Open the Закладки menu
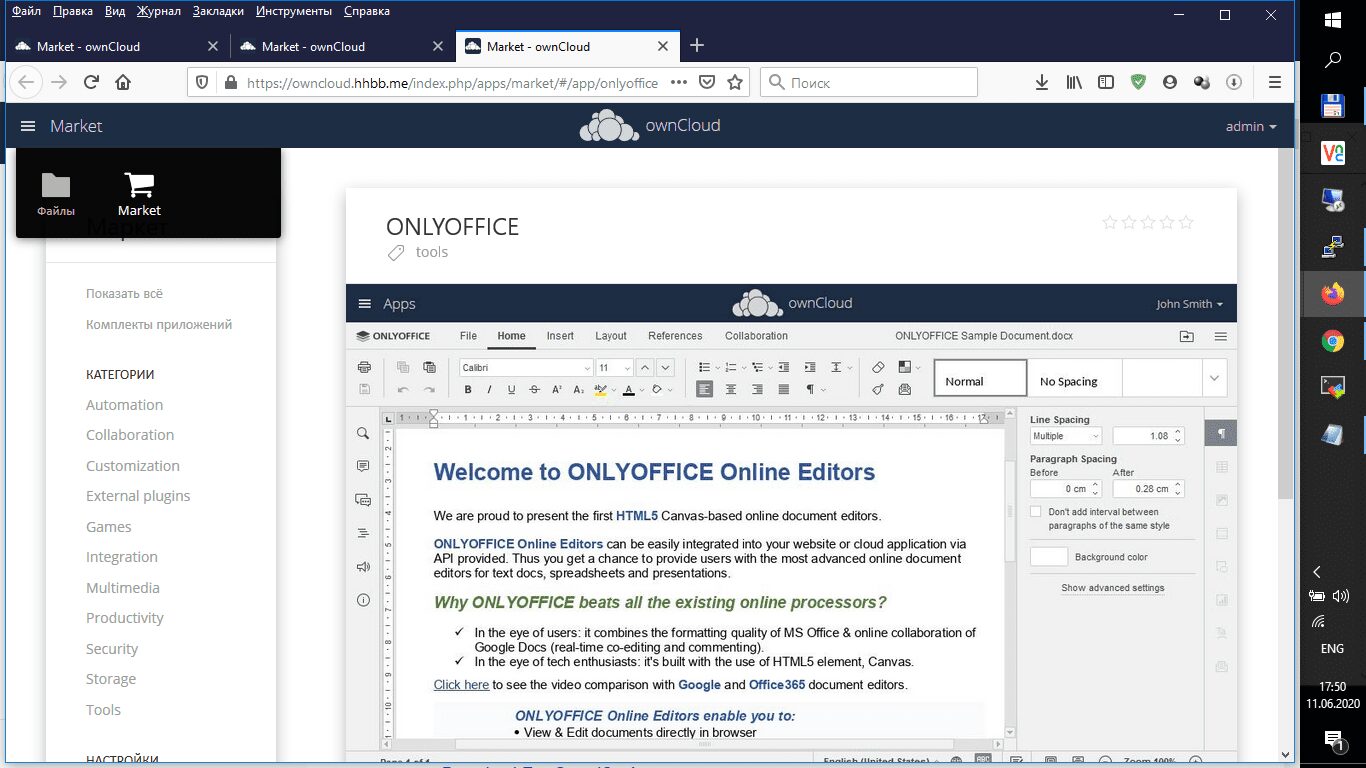The image size is (1366, 768). 218,11
